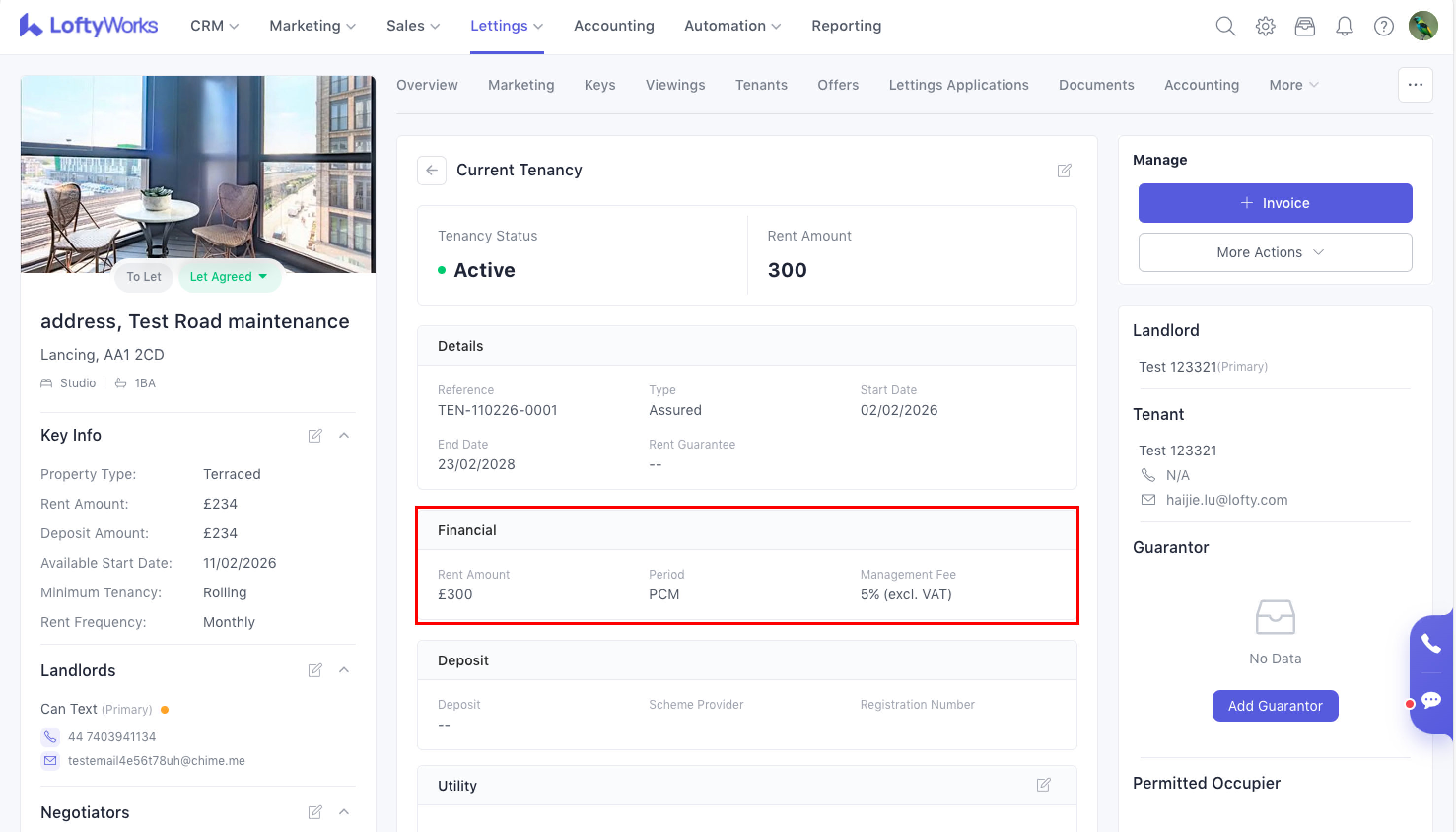Open the notifications bell
Screen dimensions: 1456x832
(x=1344, y=26)
